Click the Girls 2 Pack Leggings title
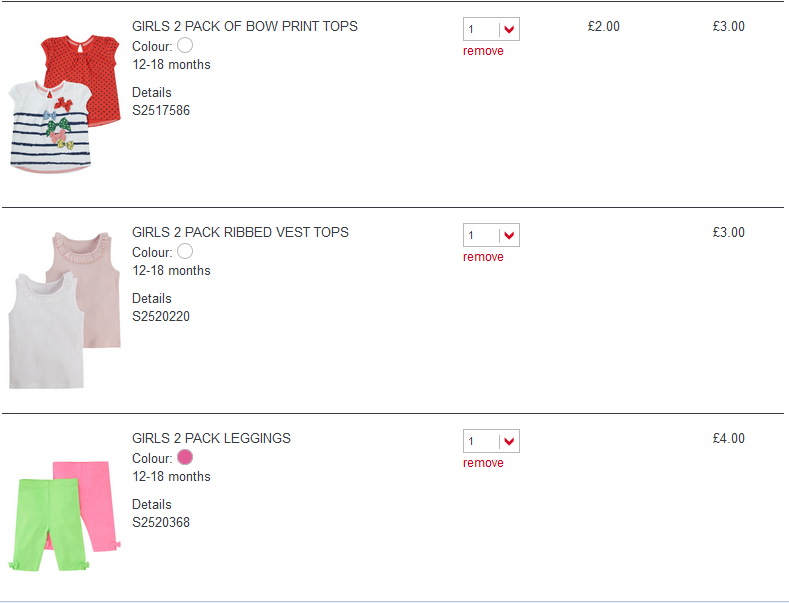The height and width of the screenshot is (603, 789). [x=211, y=438]
